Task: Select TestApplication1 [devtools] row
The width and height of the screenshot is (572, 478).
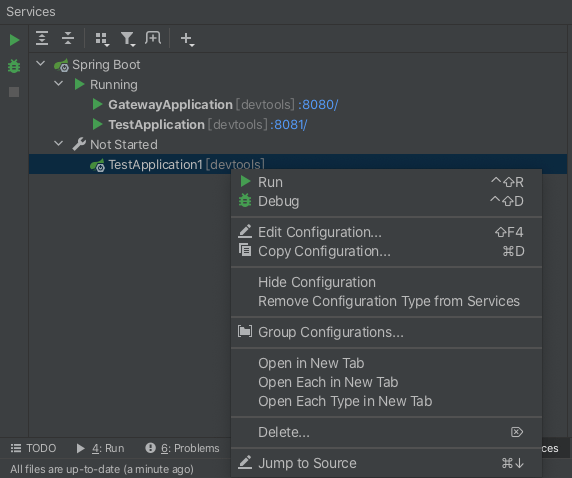Action: tap(298, 165)
